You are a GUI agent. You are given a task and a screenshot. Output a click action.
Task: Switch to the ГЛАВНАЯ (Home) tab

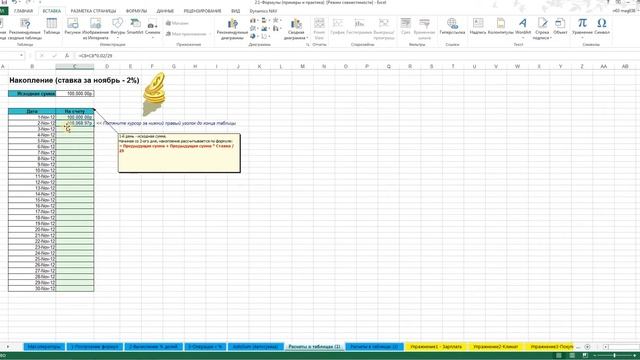point(23,11)
